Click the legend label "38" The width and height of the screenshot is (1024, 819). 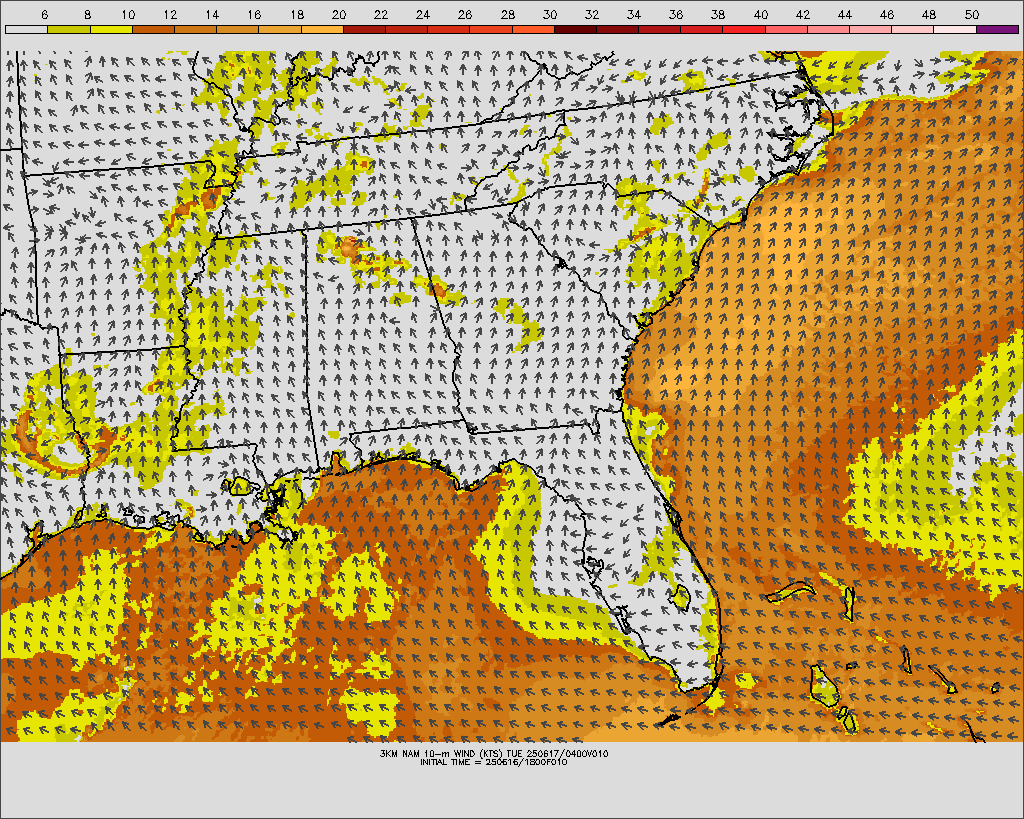click(718, 14)
